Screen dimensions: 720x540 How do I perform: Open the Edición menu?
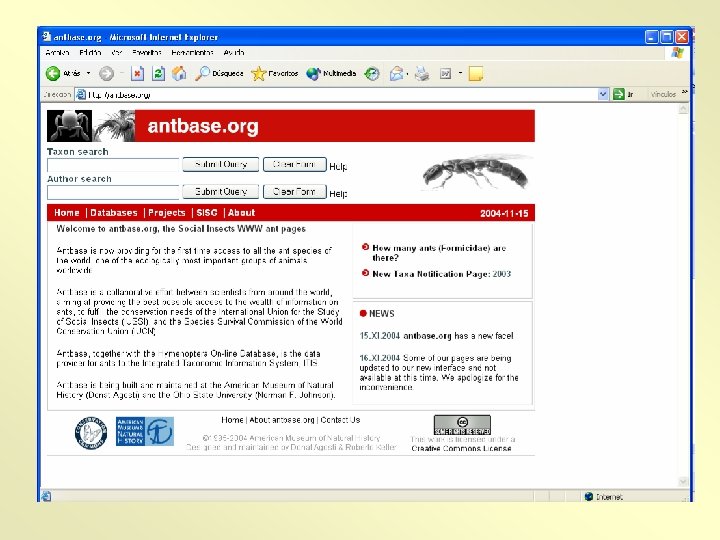click(x=90, y=53)
